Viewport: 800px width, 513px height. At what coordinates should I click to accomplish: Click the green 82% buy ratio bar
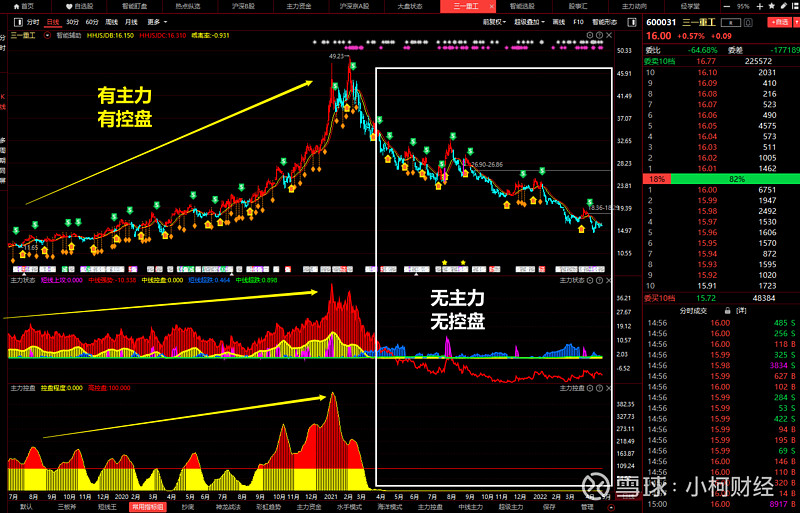(x=735, y=179)
